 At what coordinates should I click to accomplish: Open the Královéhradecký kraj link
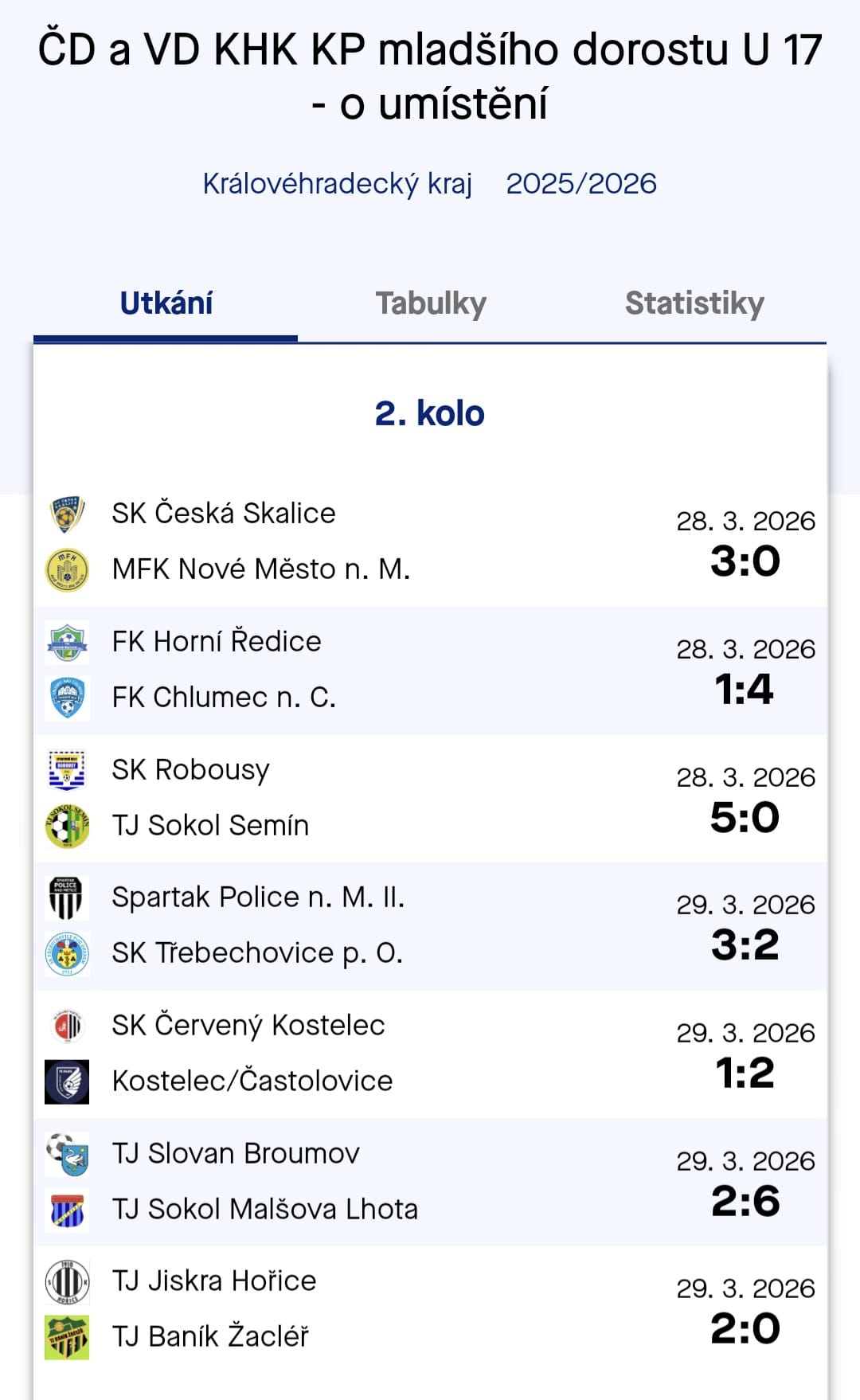[x=338, y=184]
